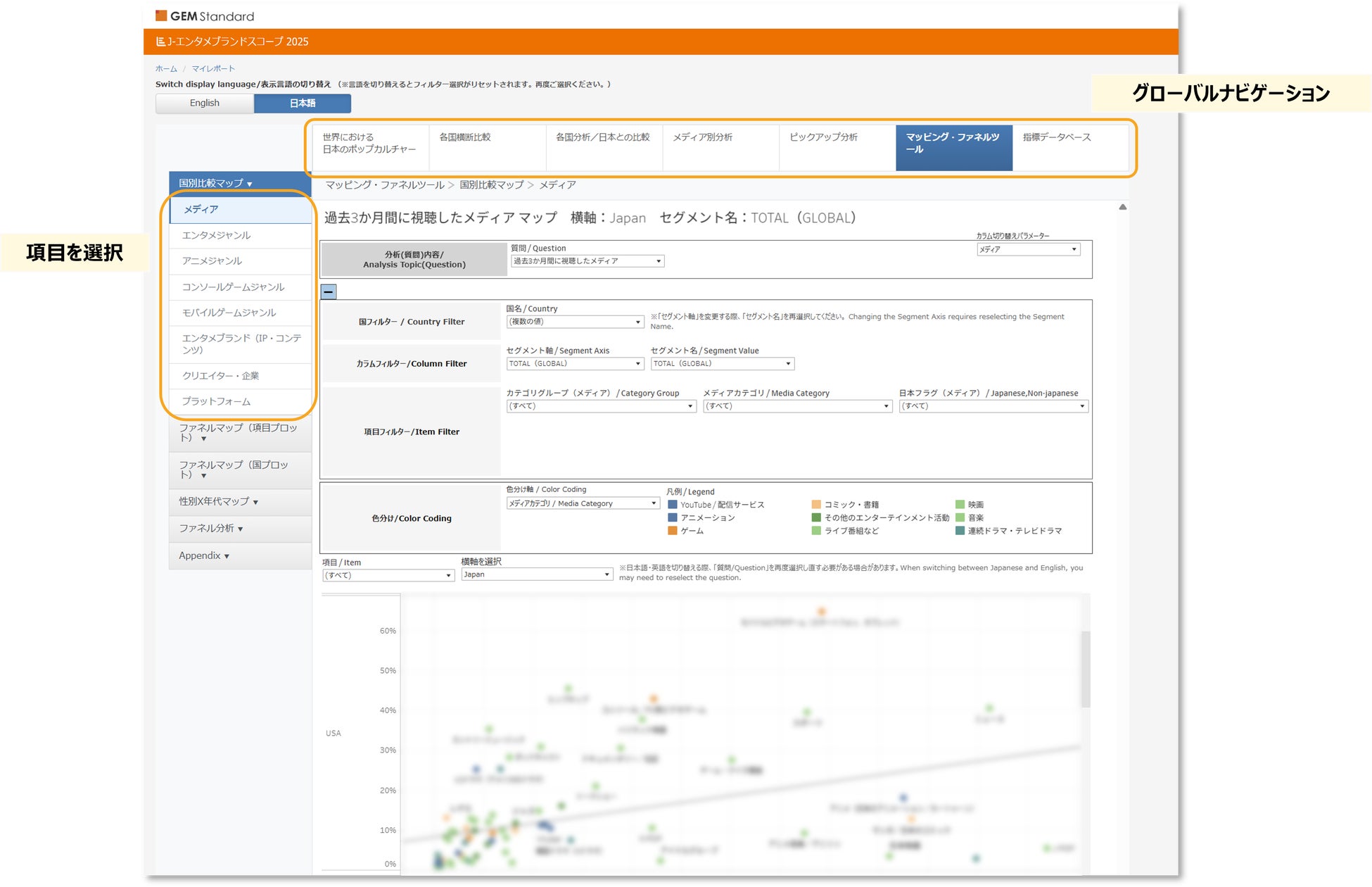This screenshot has width=1372, height=887.
Task: Open the マイレポート breadcrumb link
Action: (213, 68)
